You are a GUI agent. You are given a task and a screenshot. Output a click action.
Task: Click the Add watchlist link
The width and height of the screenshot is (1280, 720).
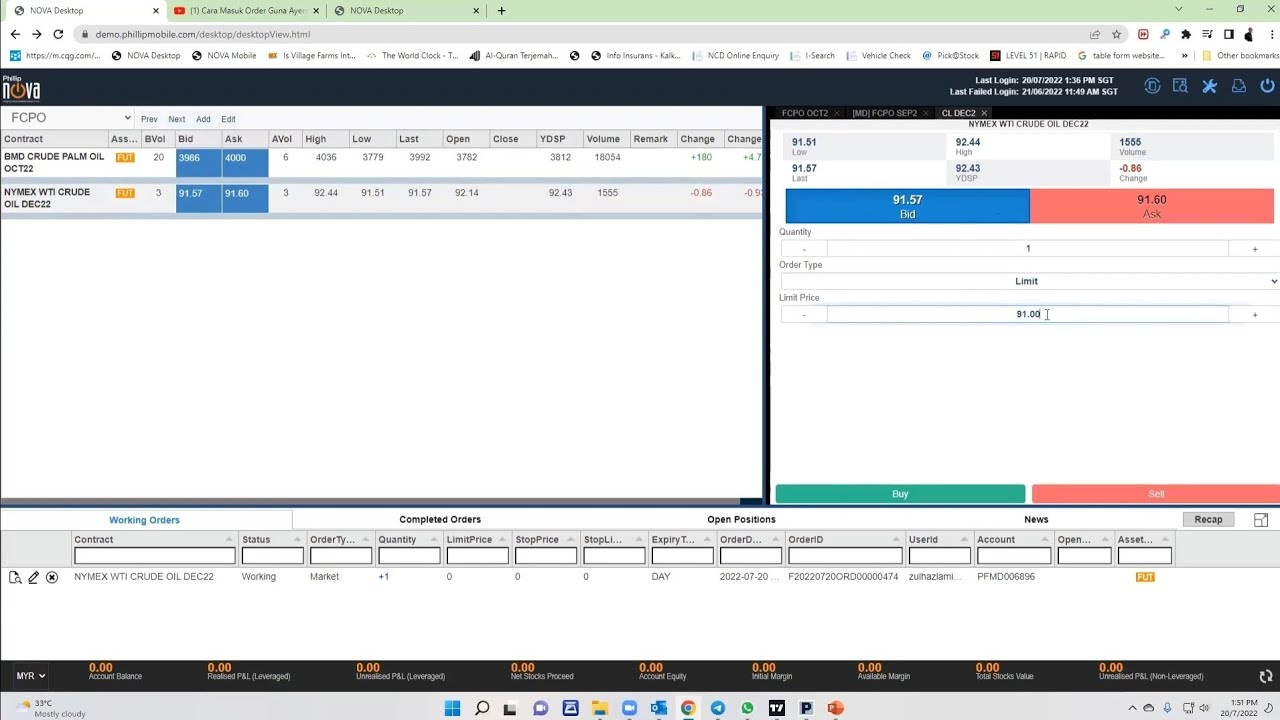[203, 119]
